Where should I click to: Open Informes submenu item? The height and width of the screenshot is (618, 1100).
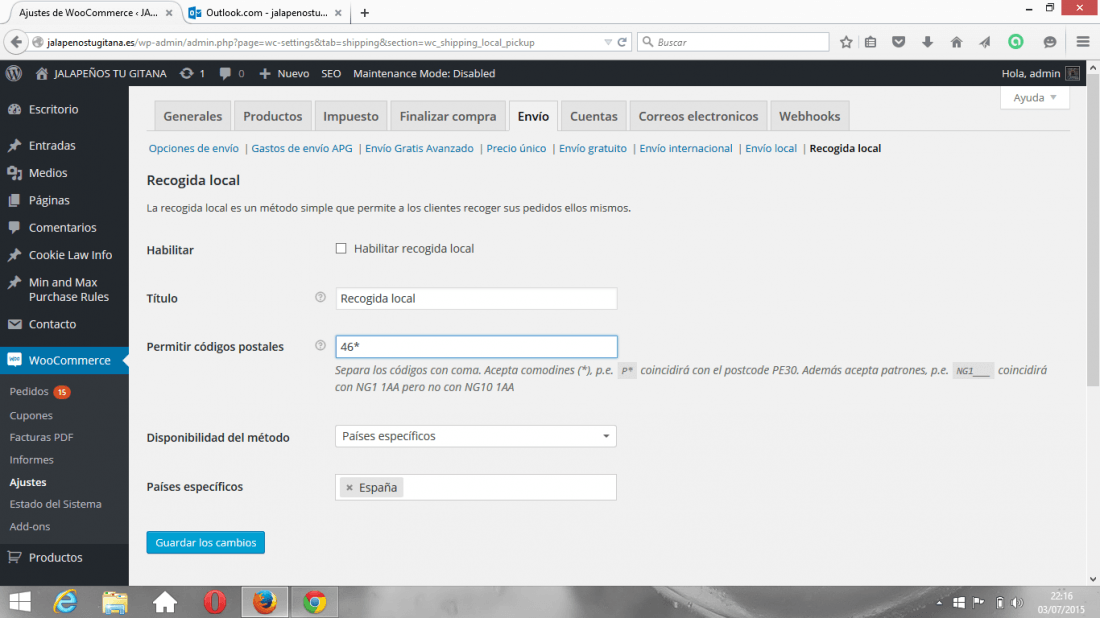[x=32, y=459]
